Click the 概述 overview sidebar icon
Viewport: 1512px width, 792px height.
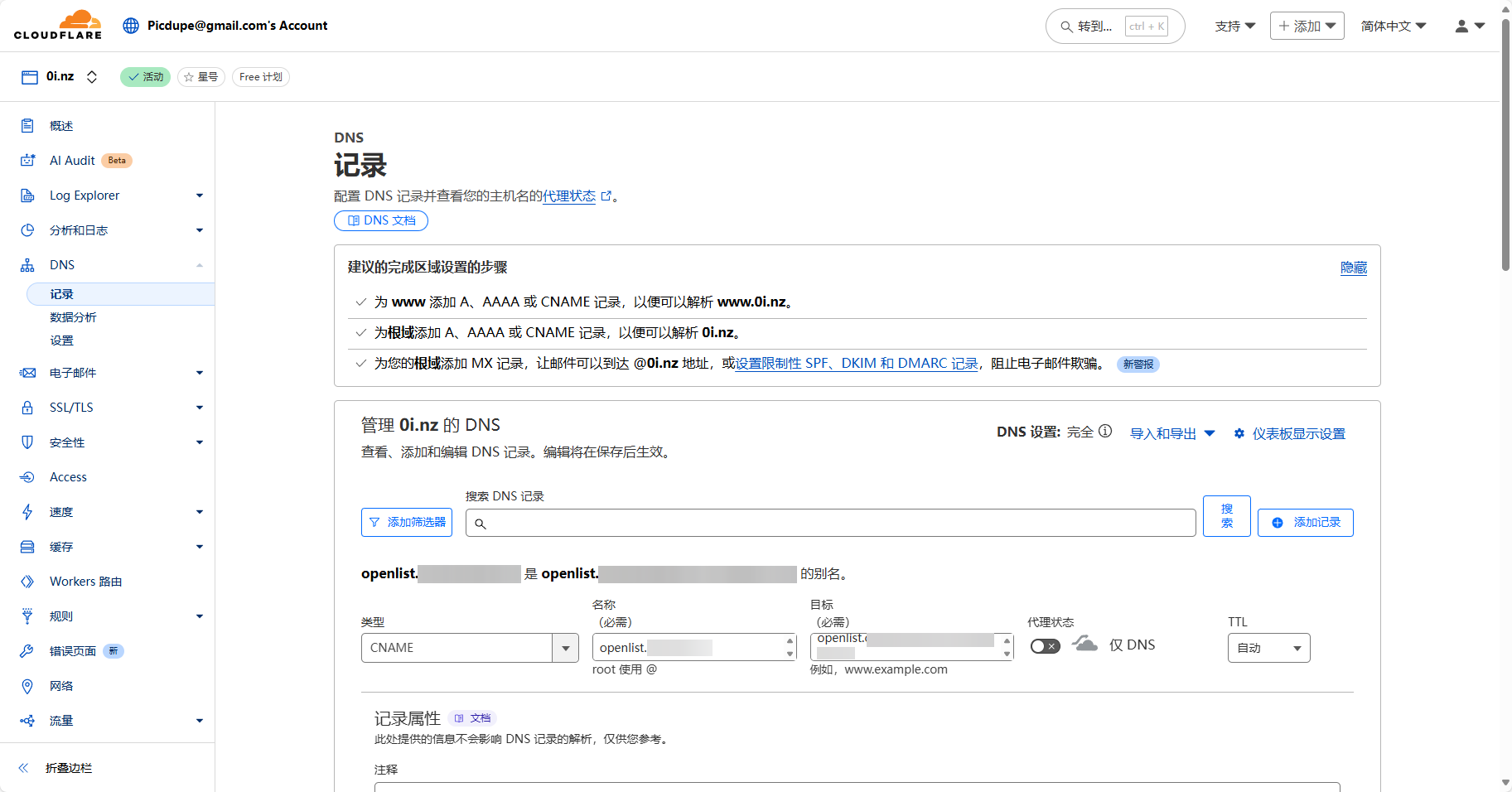[27, 126]
